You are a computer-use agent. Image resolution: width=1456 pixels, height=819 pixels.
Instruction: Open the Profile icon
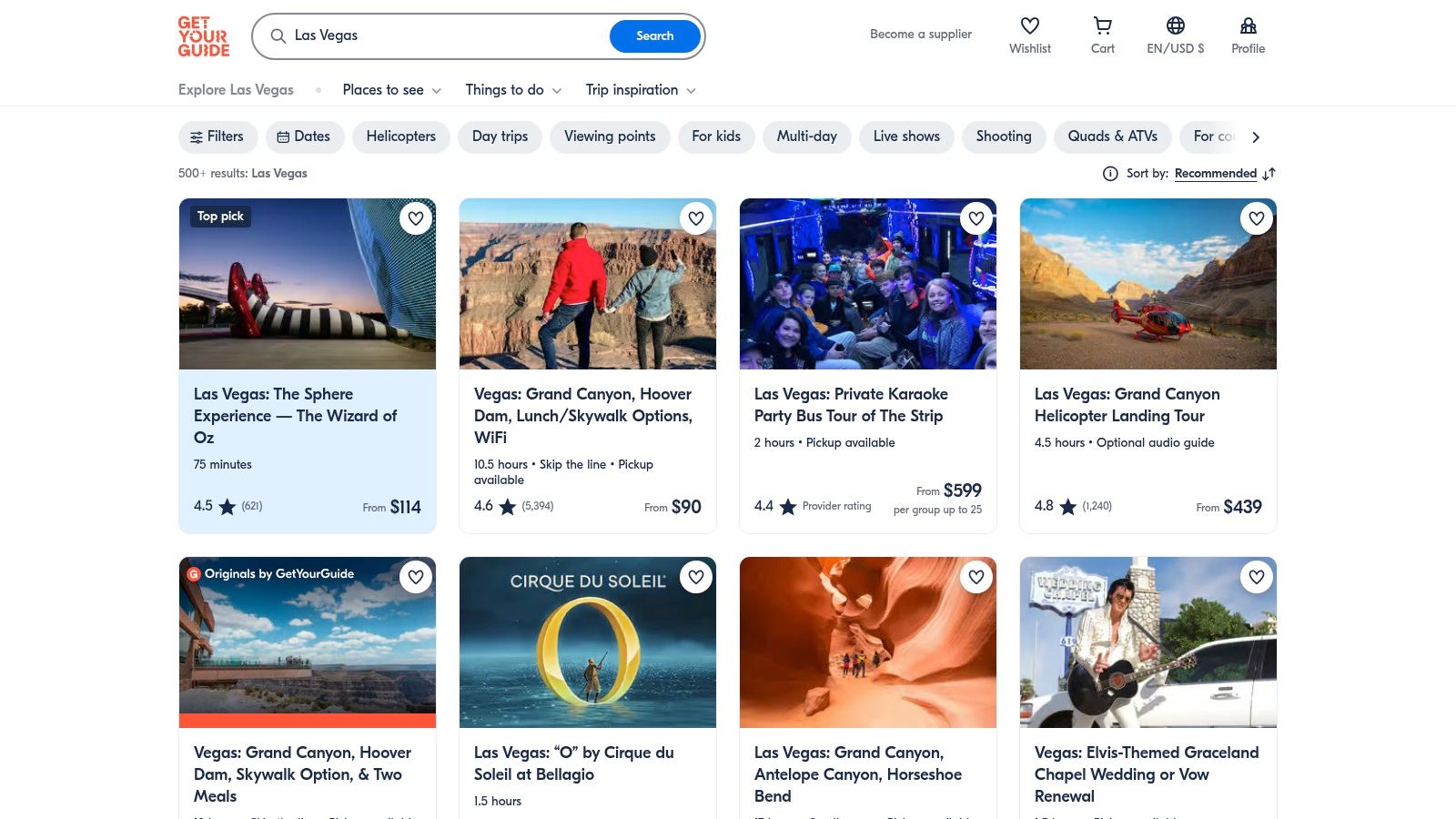coord(1248,26)
